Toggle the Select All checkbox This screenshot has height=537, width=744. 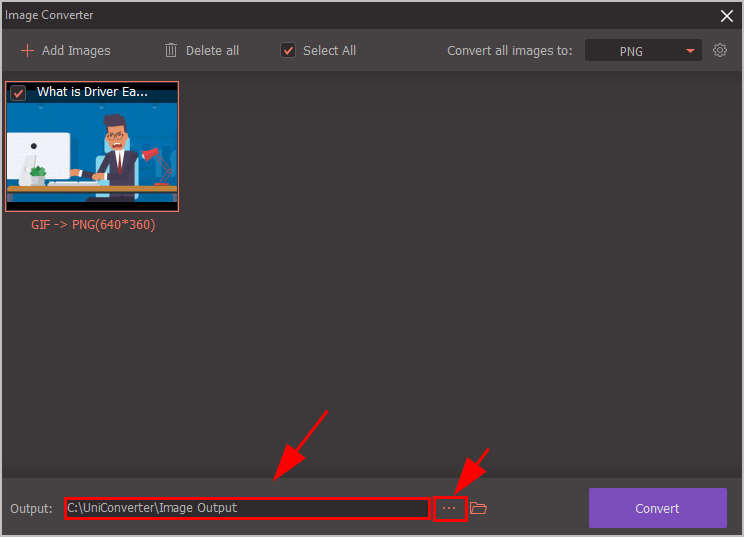coord(288,50)
